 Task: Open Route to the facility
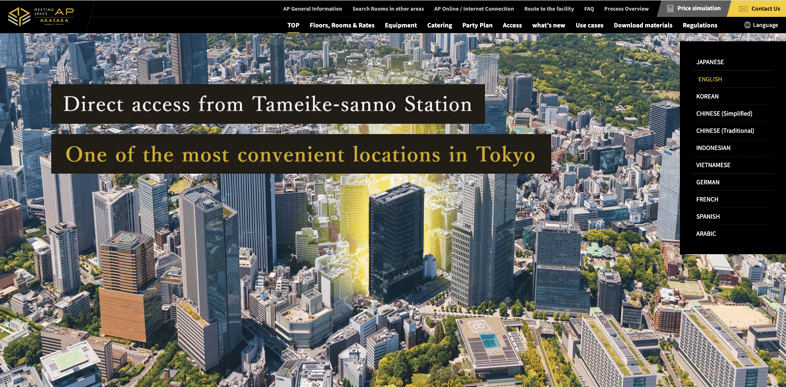click(x=549, y=9)
